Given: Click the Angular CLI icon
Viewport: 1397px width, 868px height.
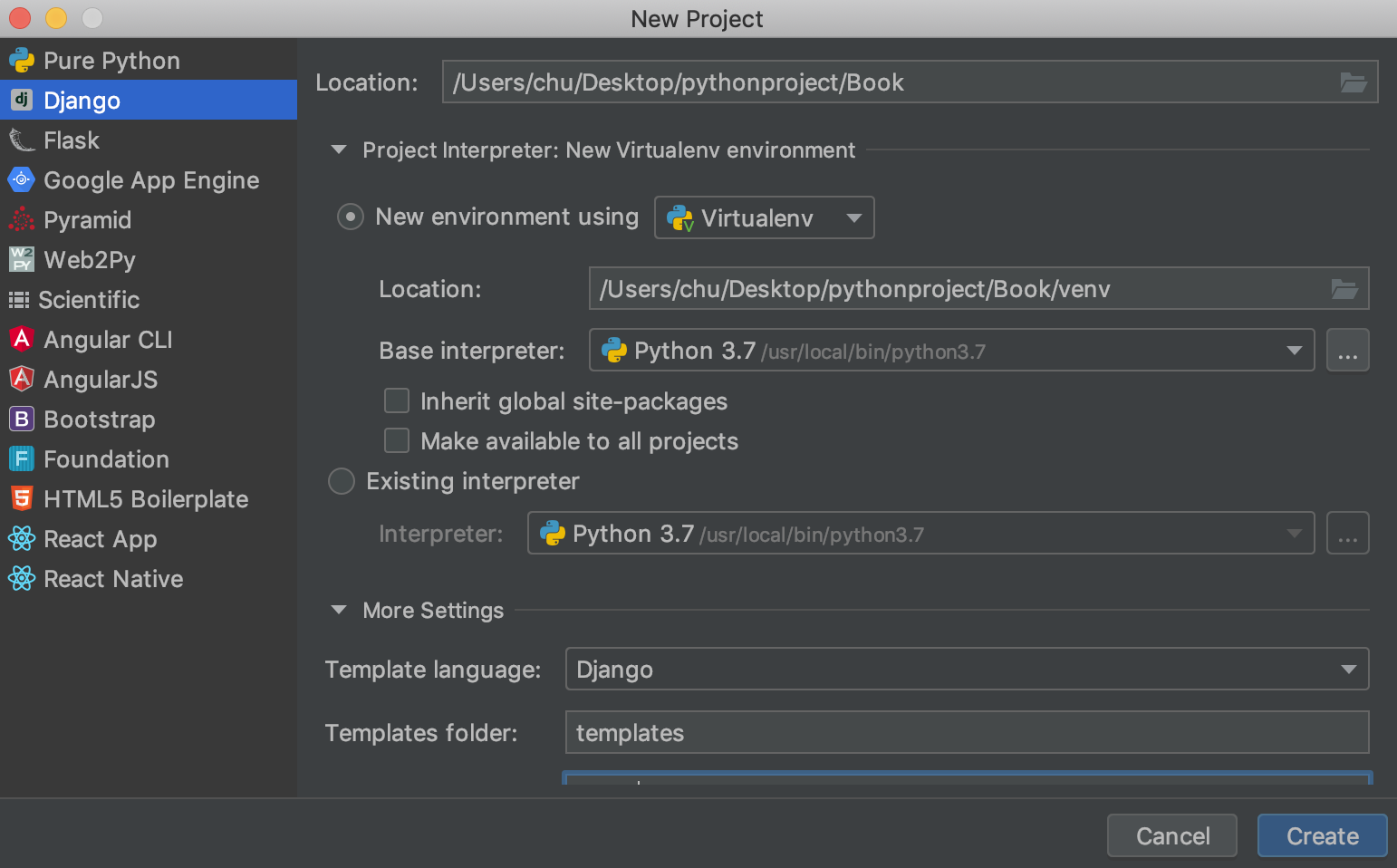Looking at the screenshot, I should point(22,340).
